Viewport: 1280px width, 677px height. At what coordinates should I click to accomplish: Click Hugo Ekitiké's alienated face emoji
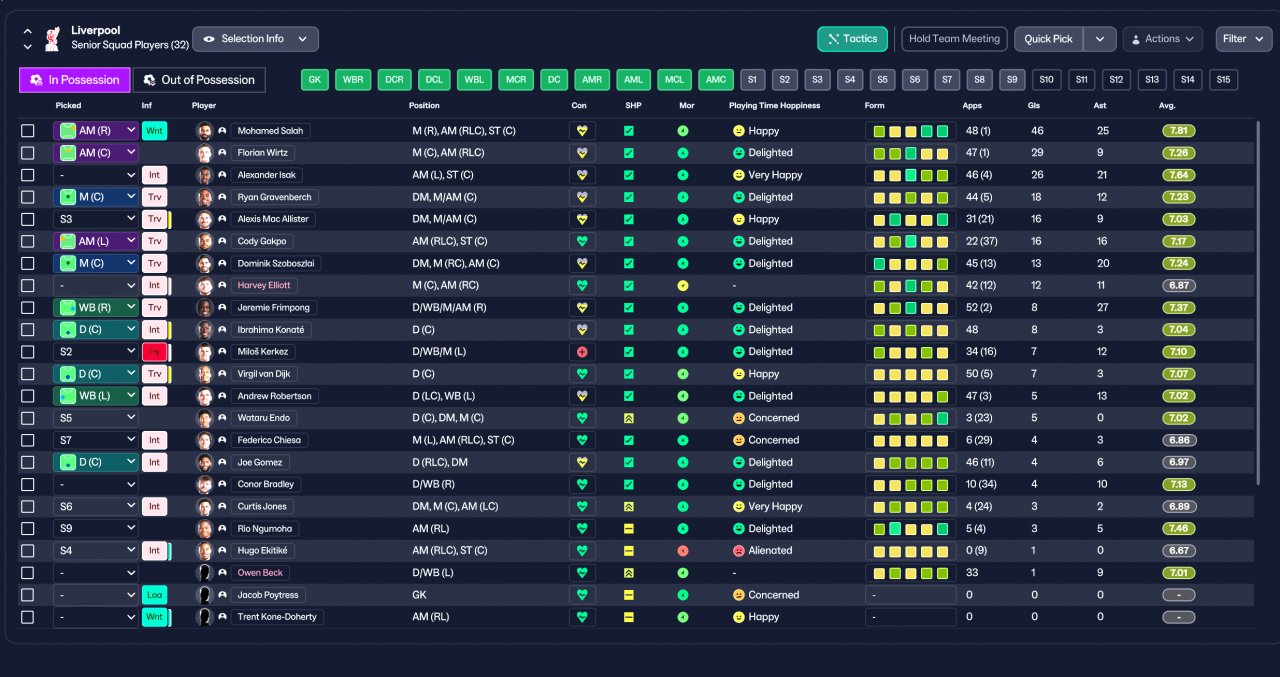[x=739, y=551]
